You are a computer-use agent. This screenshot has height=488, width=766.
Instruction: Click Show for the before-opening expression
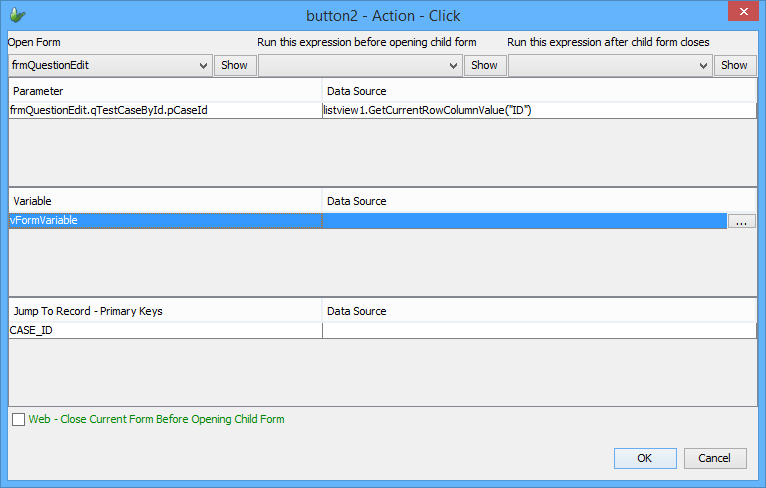[x=484, y=66]
